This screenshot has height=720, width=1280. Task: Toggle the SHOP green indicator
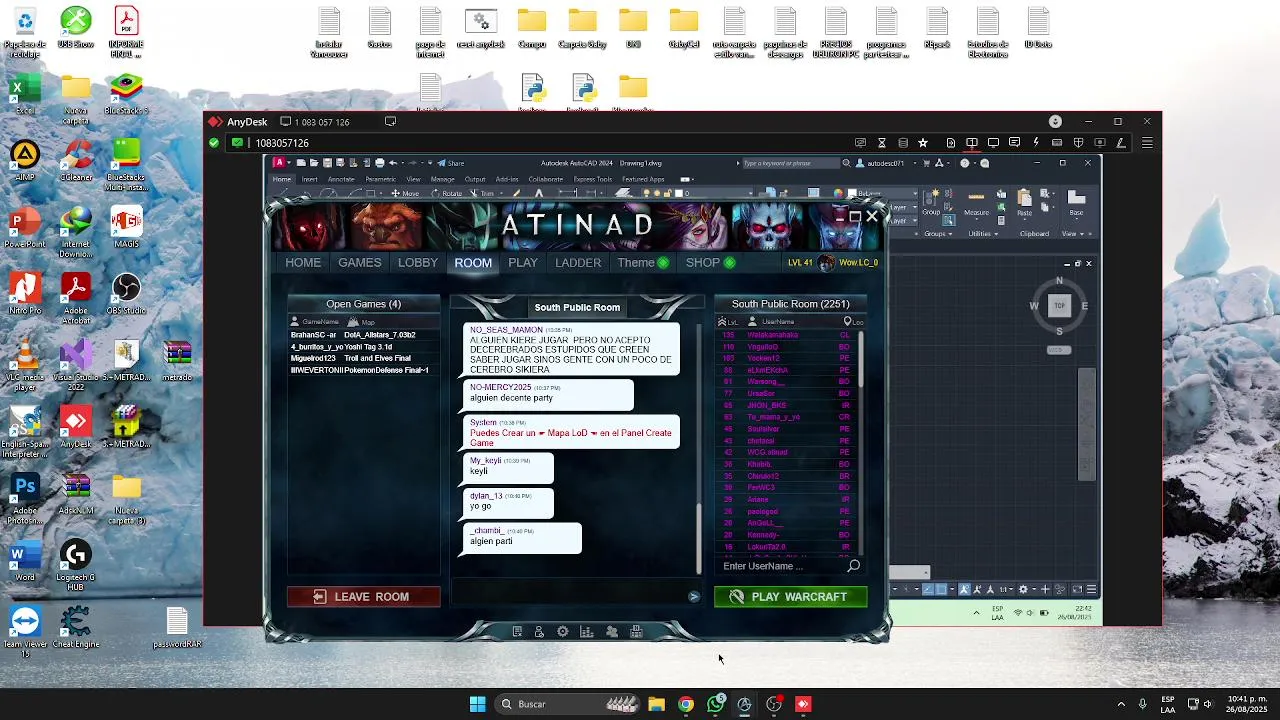729,263
